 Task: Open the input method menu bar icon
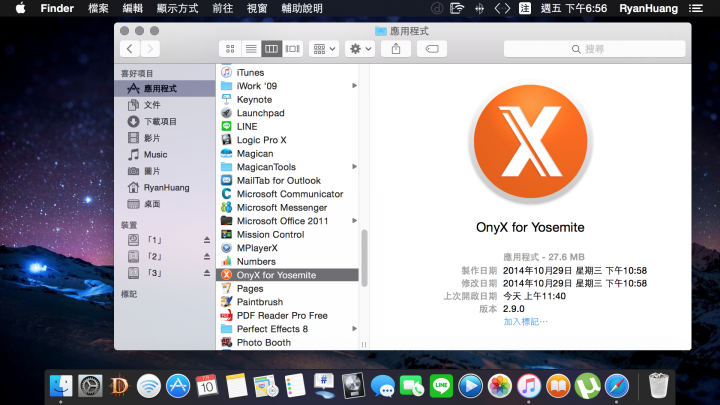coord(525,8)
